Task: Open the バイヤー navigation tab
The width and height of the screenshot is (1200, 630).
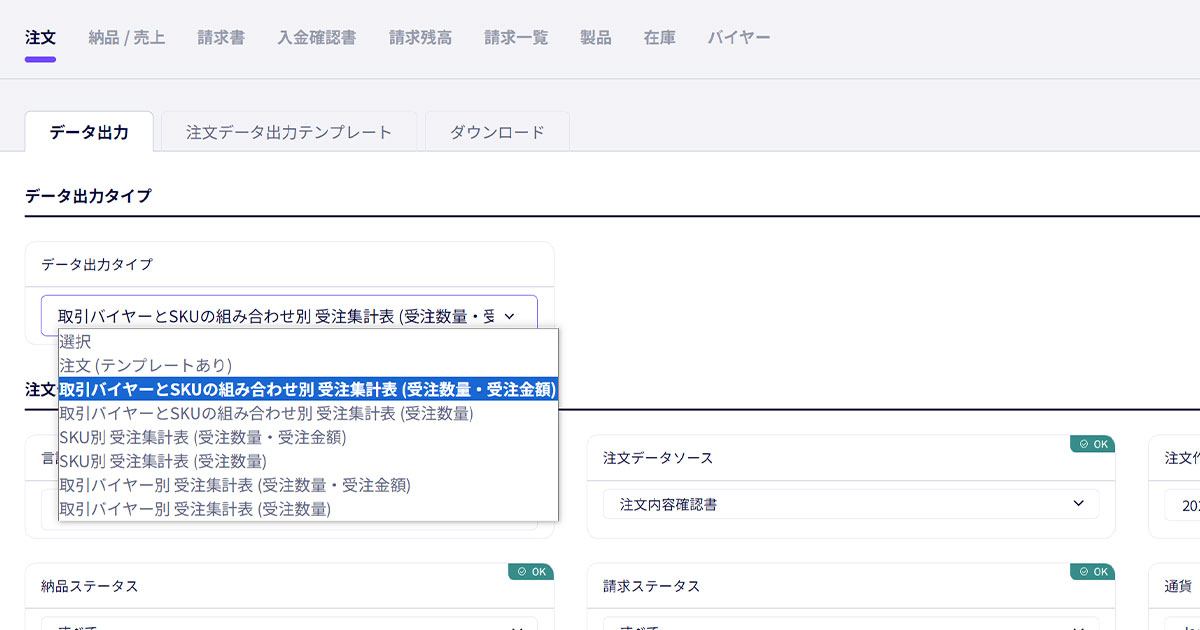Action: pyautogui.click(x=739, y=38)
